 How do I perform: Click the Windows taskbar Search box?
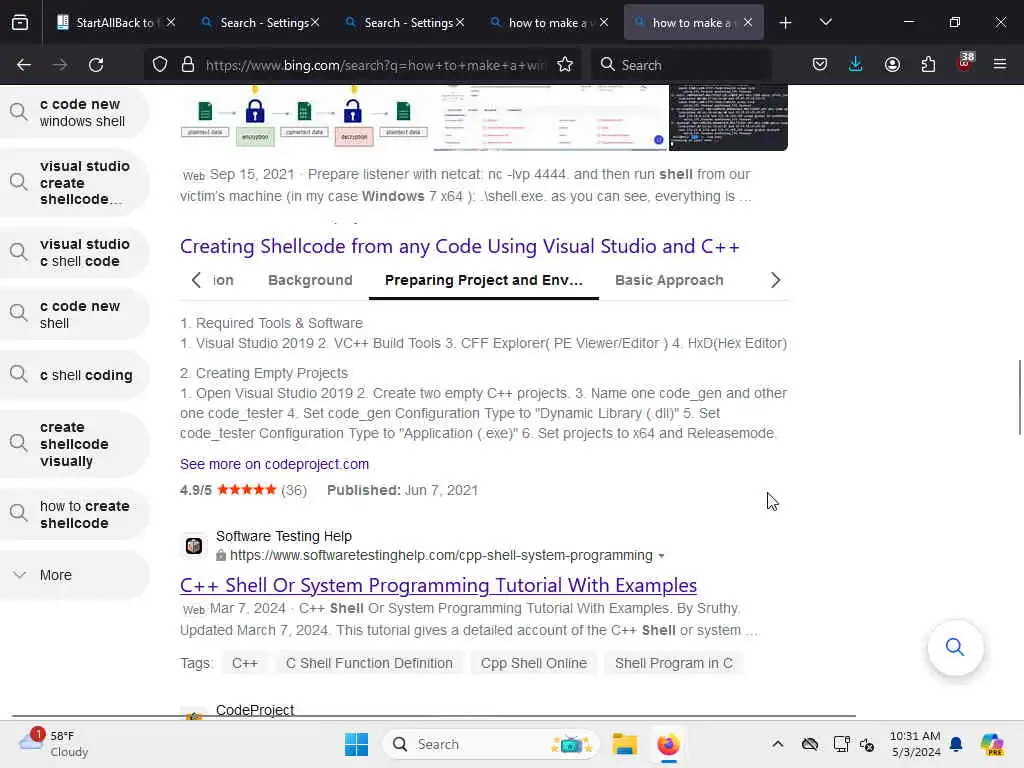click(x=492, y=744)
